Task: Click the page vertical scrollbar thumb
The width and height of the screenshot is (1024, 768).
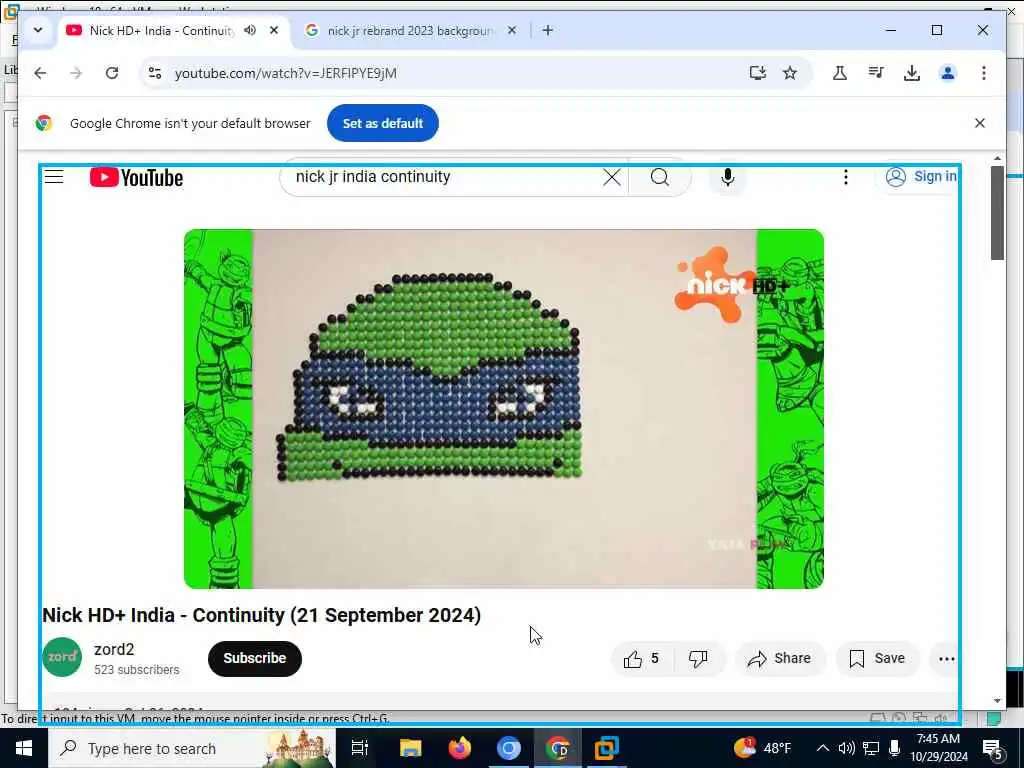Action: (997, 213)
